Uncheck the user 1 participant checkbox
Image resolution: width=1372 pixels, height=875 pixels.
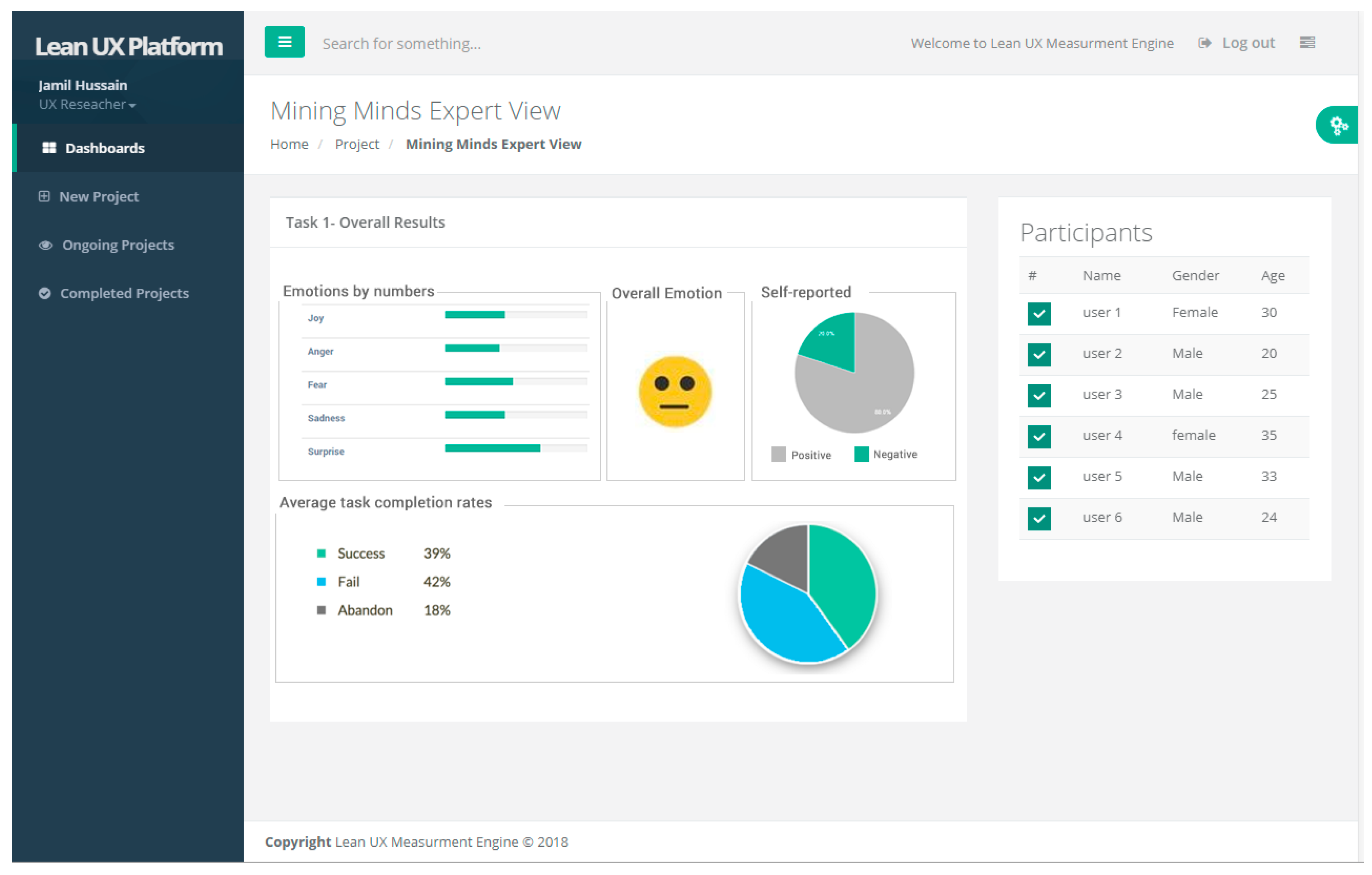(1039, 313)
